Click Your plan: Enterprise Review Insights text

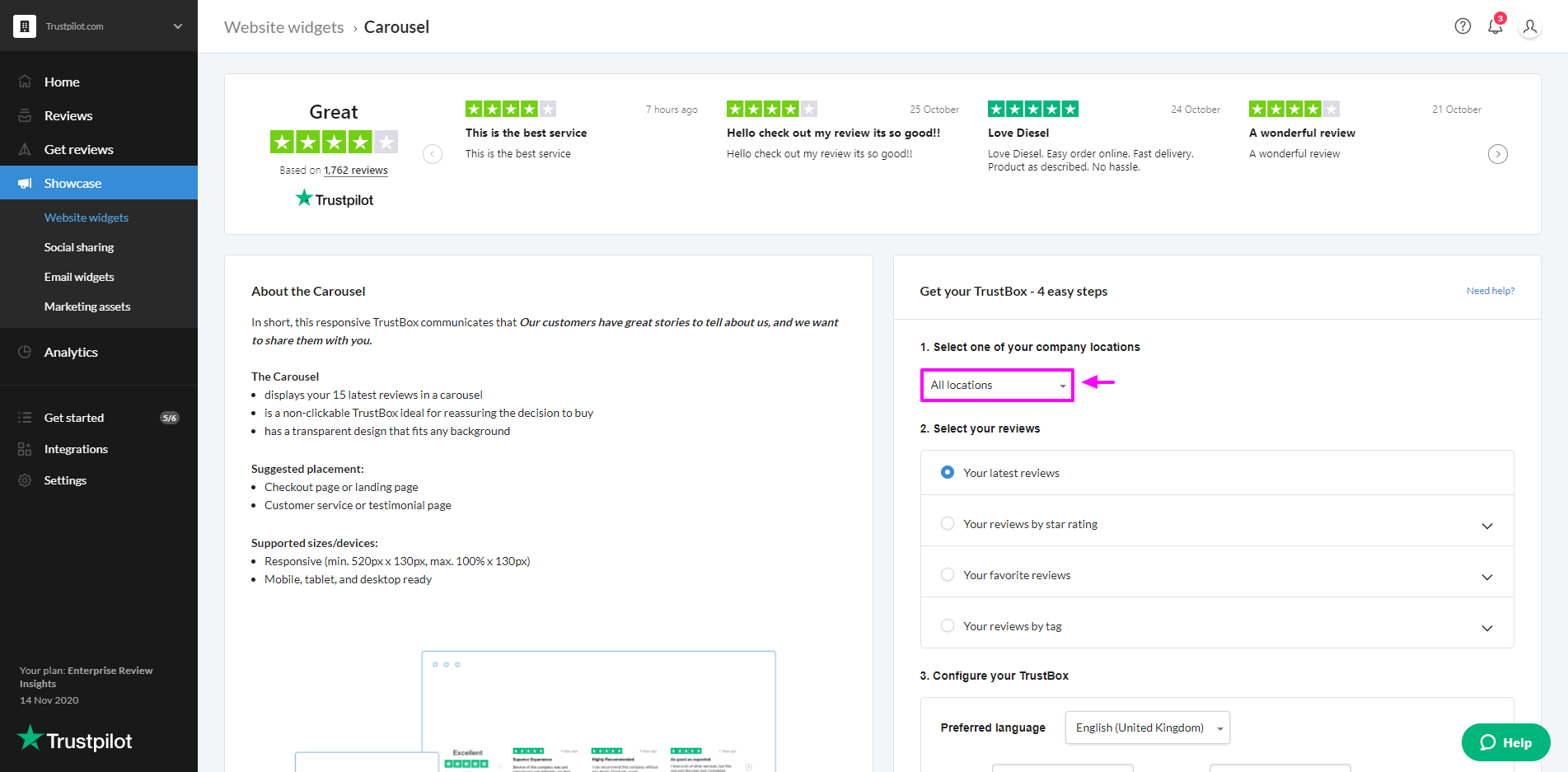(x=87, y=677)
